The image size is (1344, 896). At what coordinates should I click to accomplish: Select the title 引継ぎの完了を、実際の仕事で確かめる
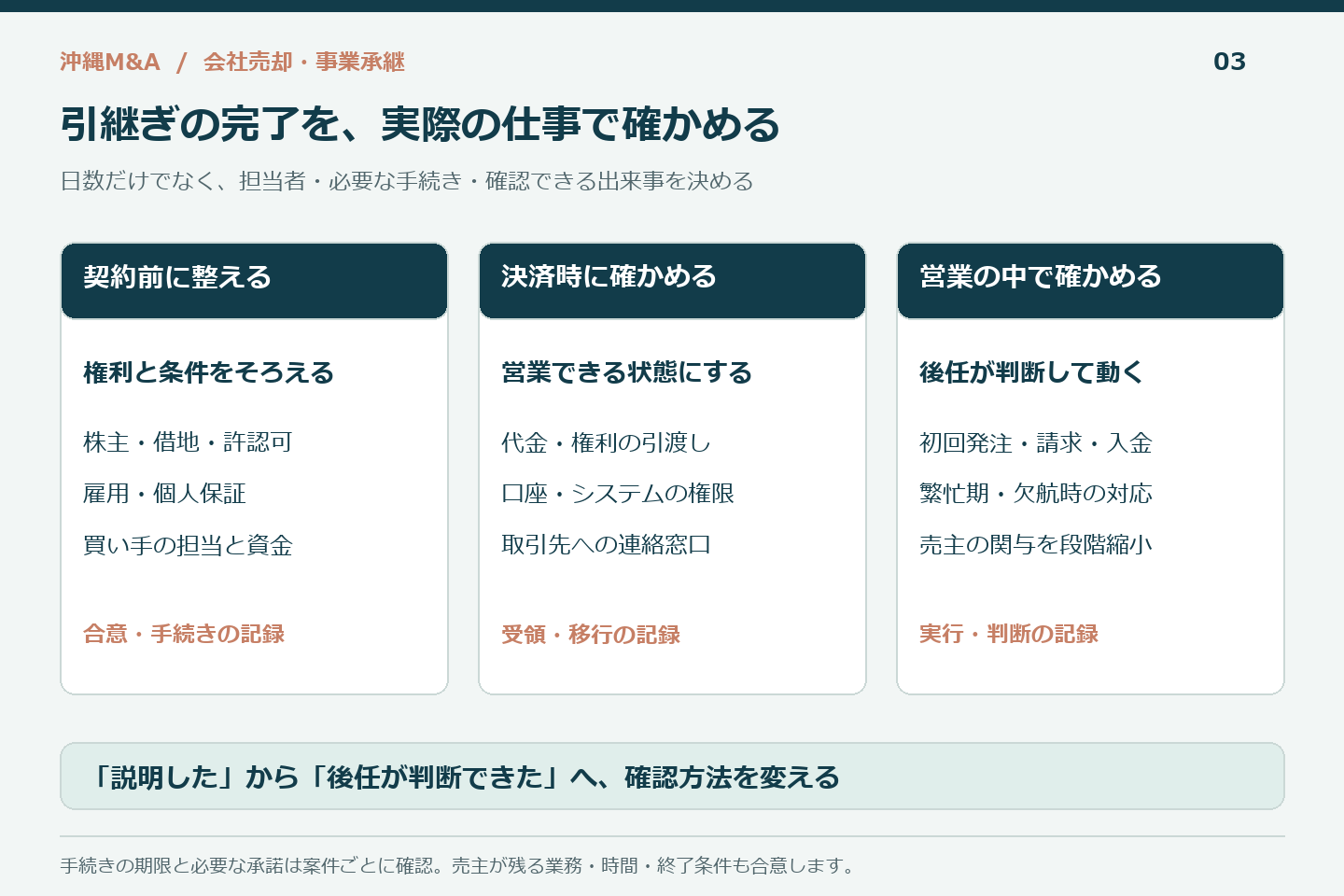point(420,124)
